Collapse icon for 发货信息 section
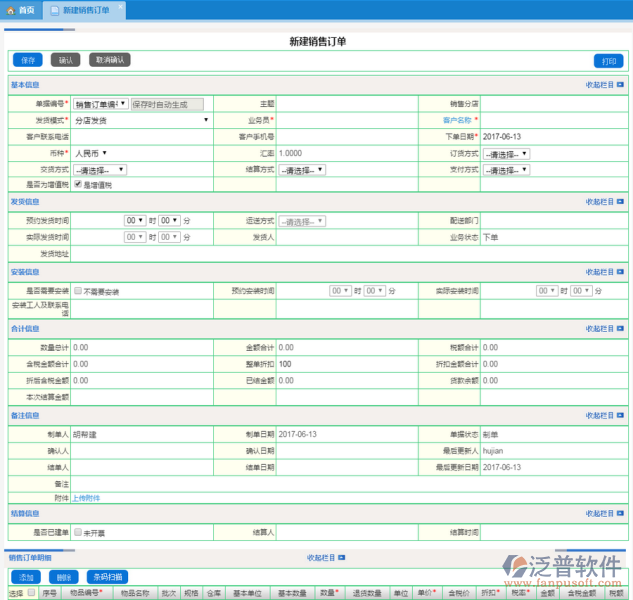Image resolution: width=633 pixels, height=600 pixels. [x=620, y=201]
